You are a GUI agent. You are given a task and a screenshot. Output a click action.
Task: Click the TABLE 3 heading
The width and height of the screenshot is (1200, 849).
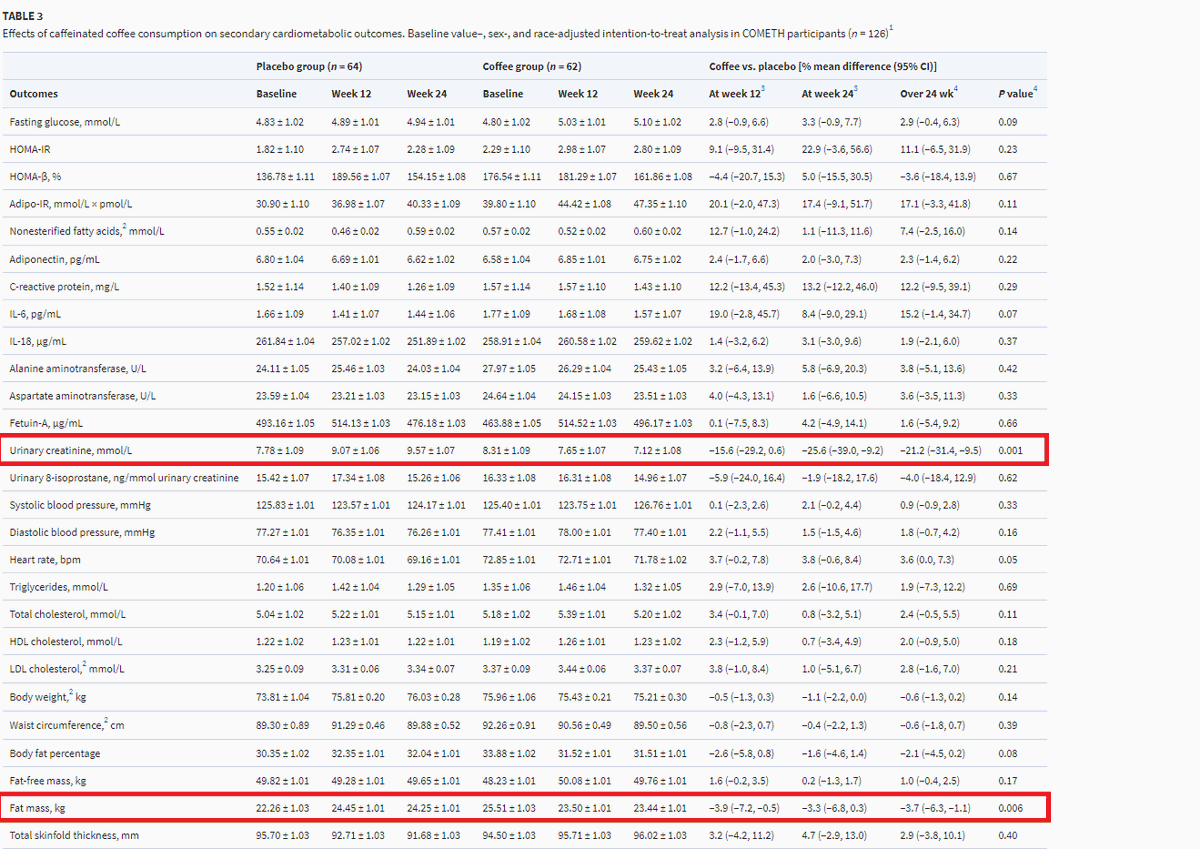click(x=23, y=16)
